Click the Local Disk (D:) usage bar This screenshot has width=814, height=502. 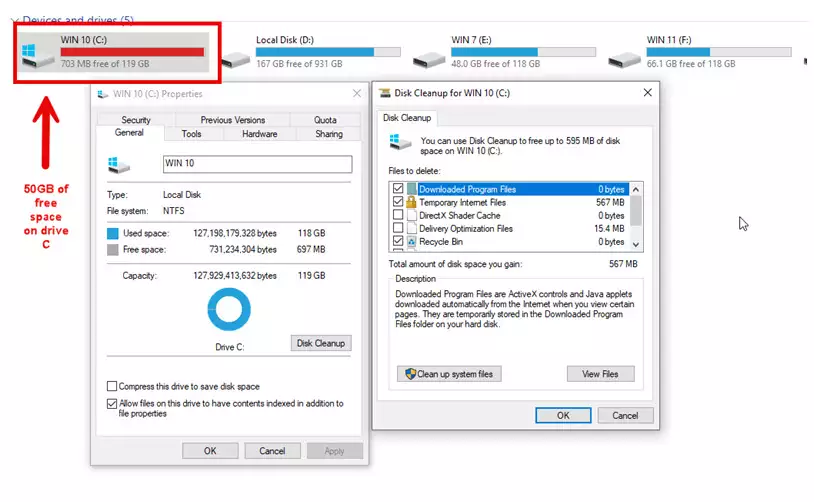(328, 52)
